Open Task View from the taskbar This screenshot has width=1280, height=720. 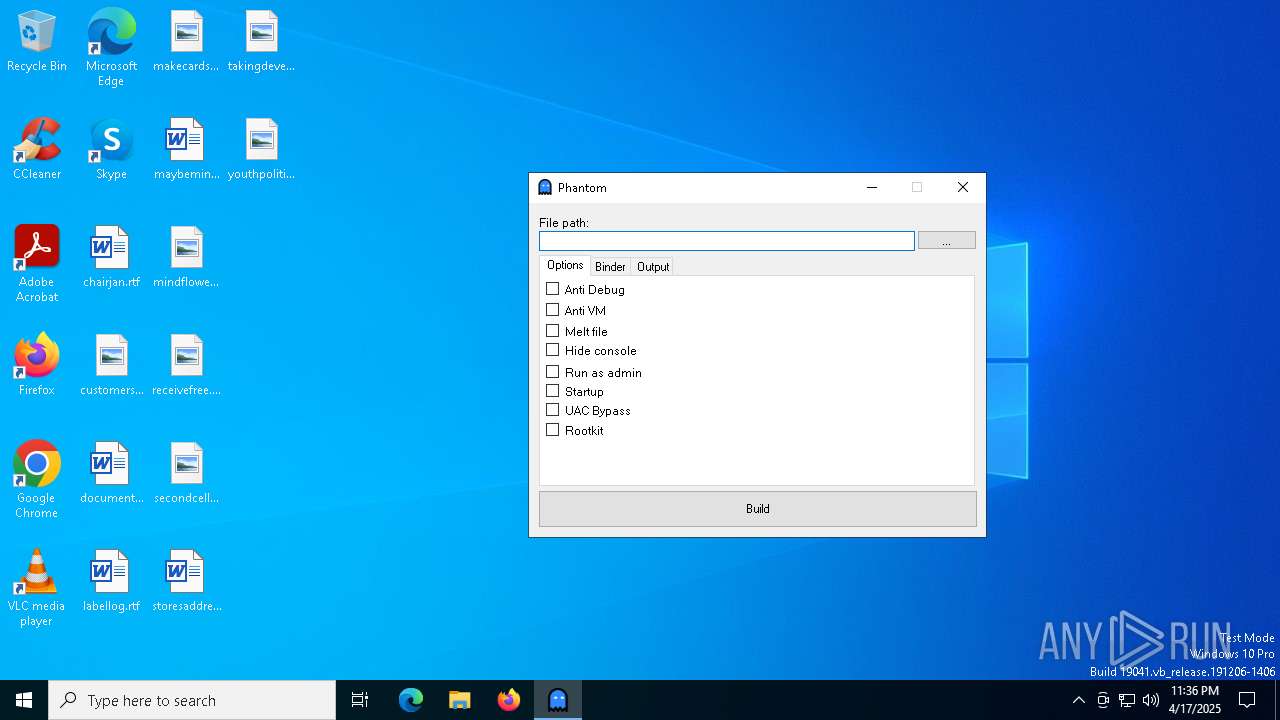[x=360, y=700]
